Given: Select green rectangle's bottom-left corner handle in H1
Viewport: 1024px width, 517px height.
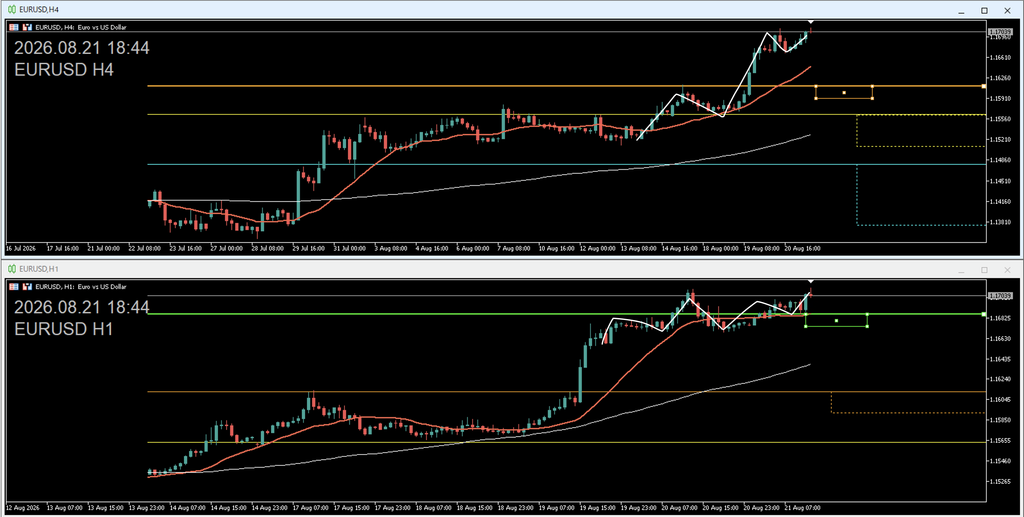Looking at the screenshot, I should (x=805, y=326).
